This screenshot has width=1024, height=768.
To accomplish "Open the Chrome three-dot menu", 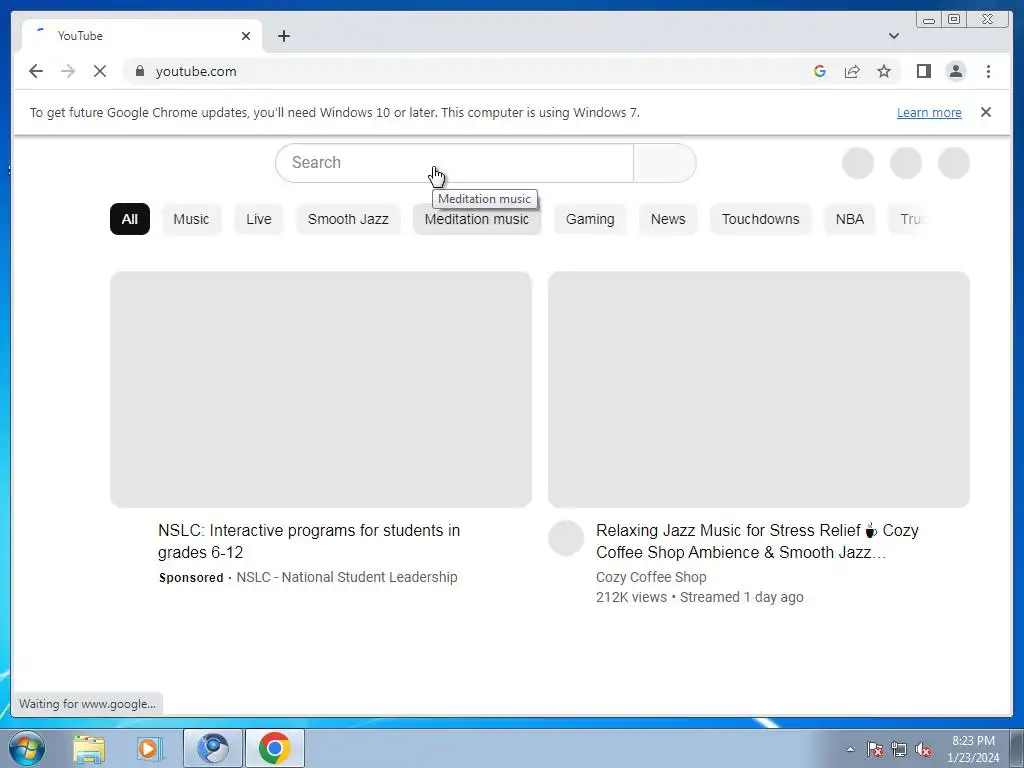I will tap(988, 71).
